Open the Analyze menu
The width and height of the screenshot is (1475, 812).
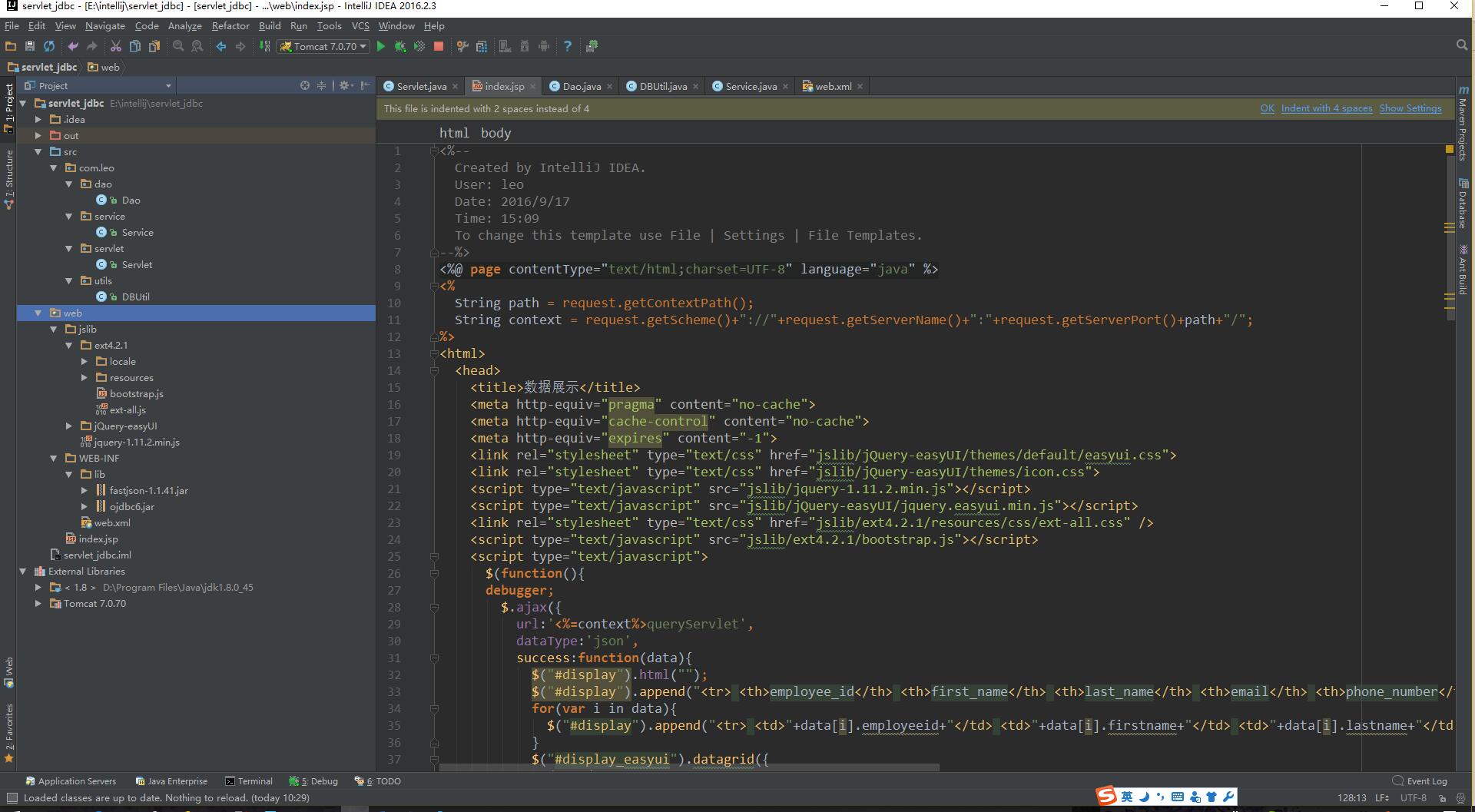pyautogui.click(x=184, y=25)
